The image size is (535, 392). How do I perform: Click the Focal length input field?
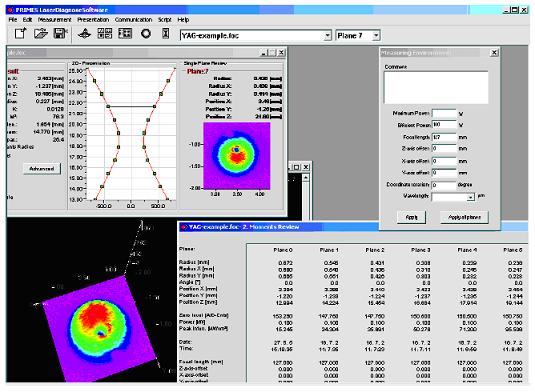[444, 137]
